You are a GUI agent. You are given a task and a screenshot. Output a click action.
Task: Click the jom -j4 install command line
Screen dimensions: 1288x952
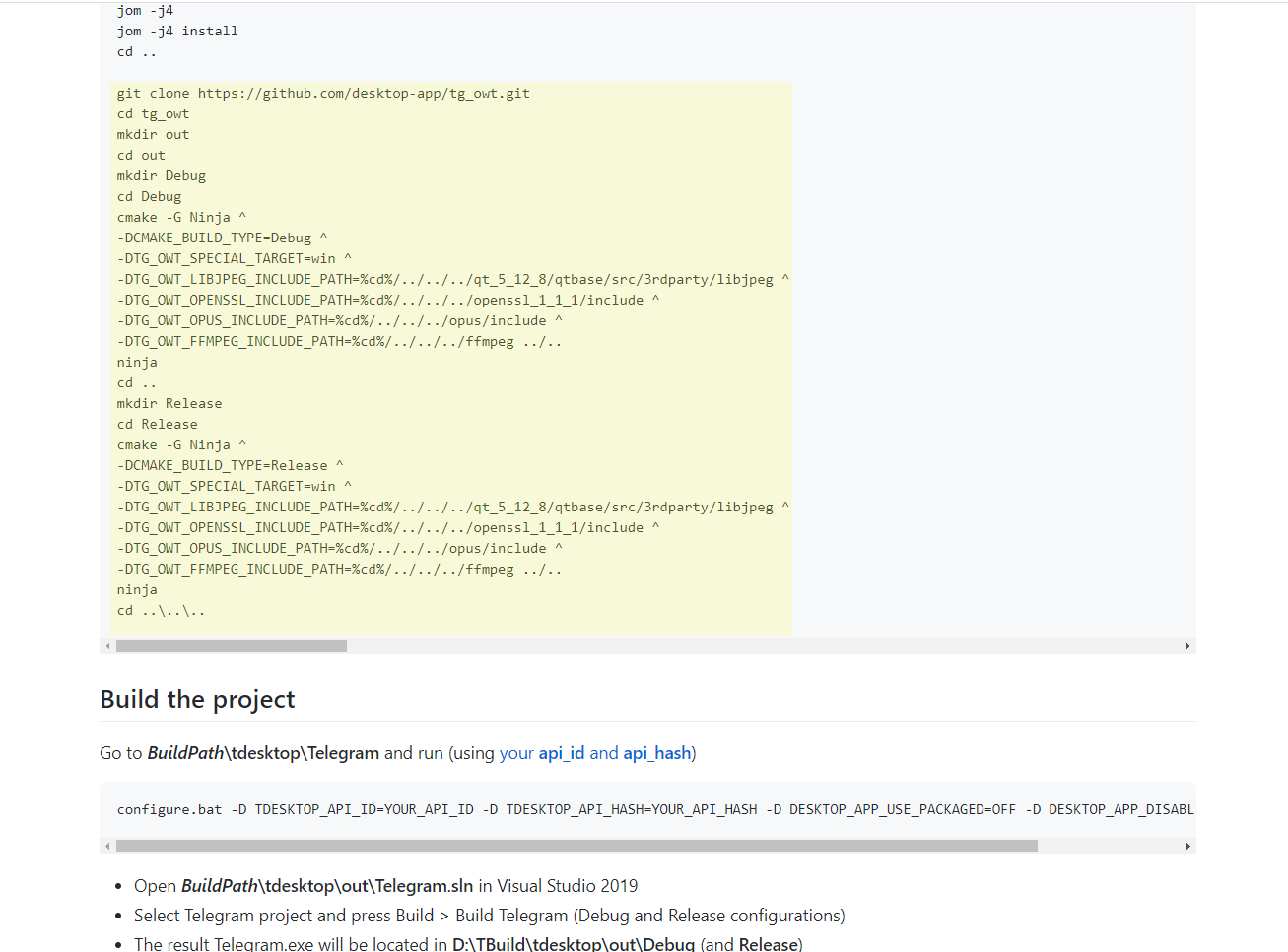(x=177, y=31)
